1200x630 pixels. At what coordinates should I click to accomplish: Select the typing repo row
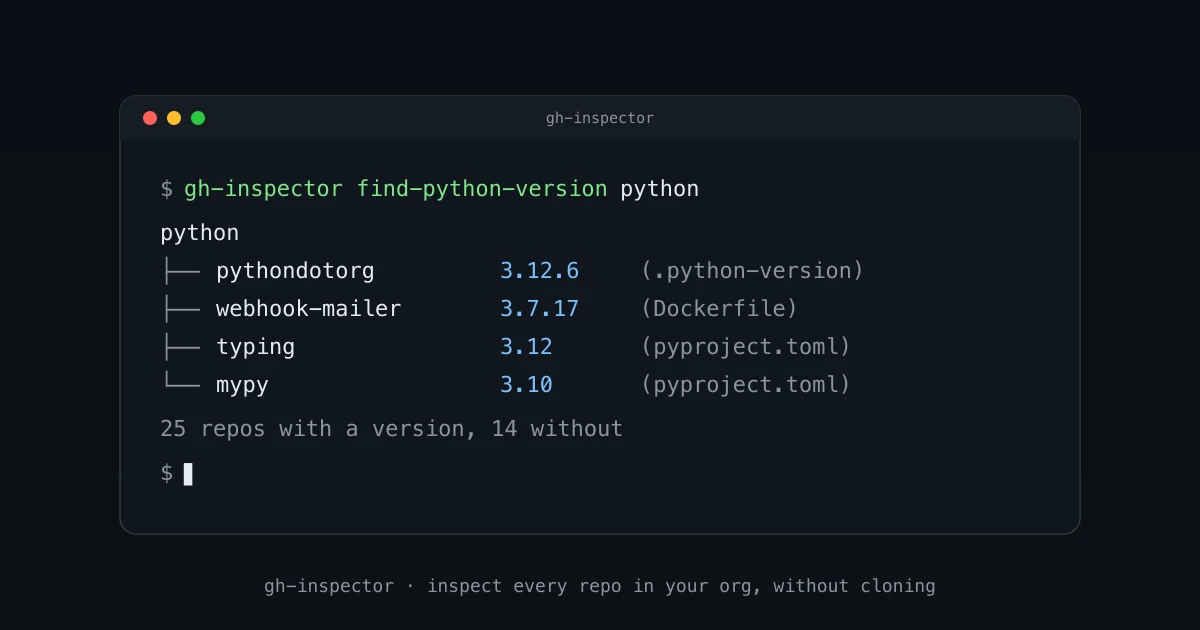tap(506, 347)
